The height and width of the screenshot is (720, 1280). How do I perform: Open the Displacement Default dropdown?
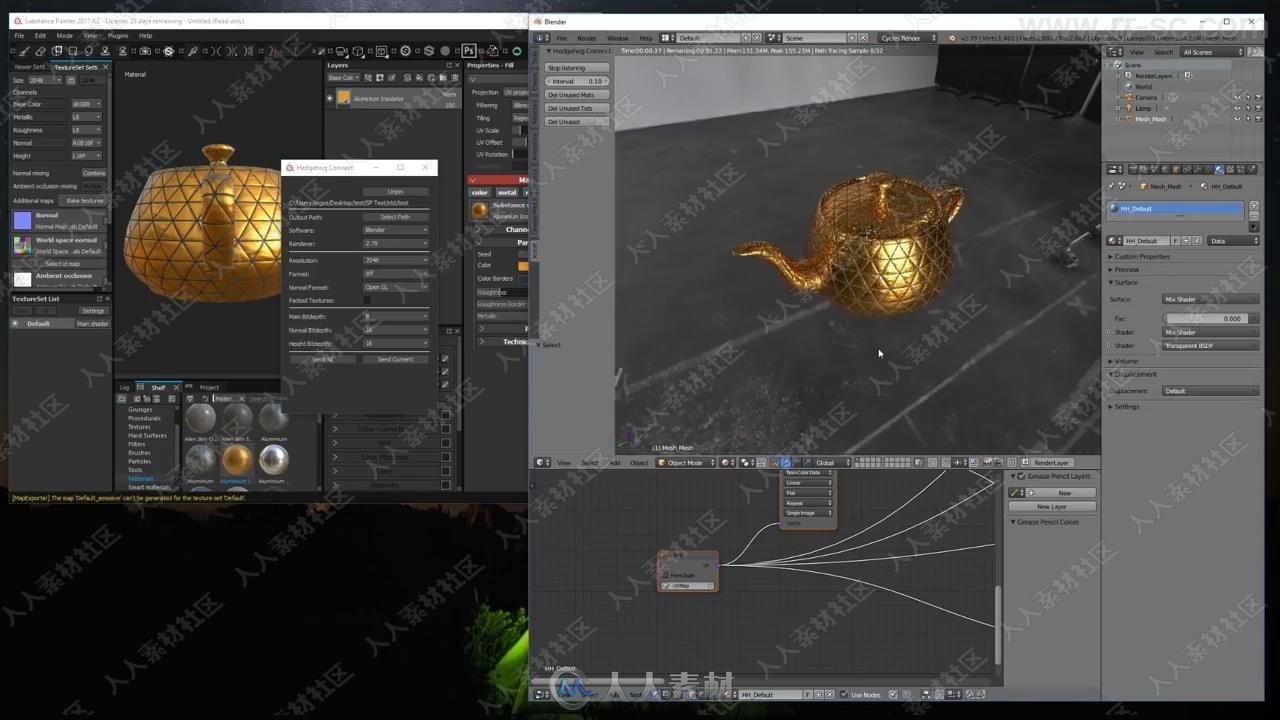pyautogui.click(x=1210, y=391)
